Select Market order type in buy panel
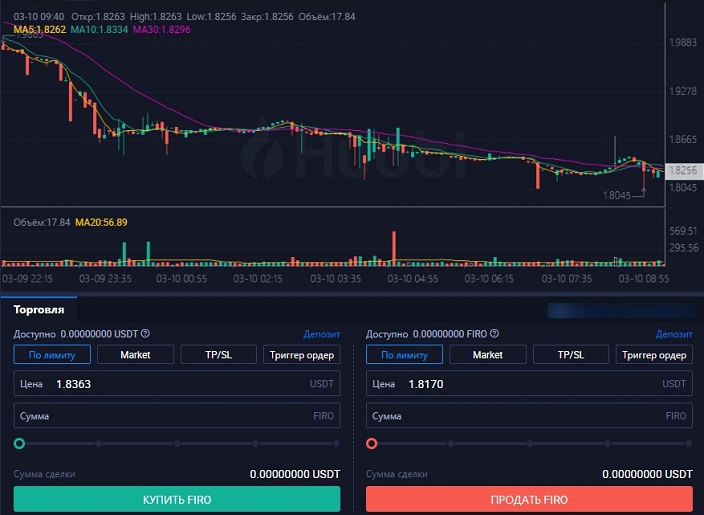This screenshot has width=704, height=515. pyautogui.click(x=135, y=355)
